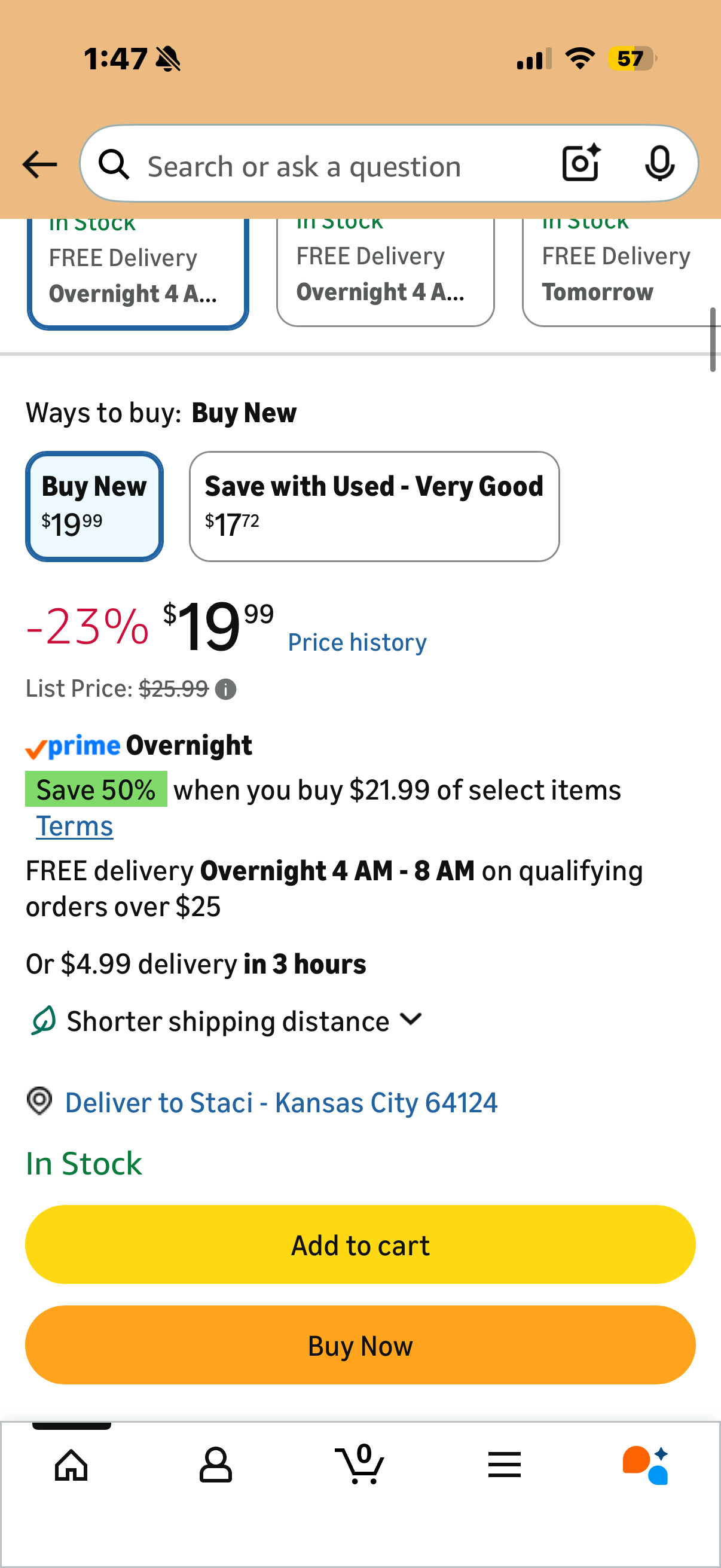Open the Save 50% Terms link
The height and width of the screenshot is (1568, 721).
tap(75, 826)
